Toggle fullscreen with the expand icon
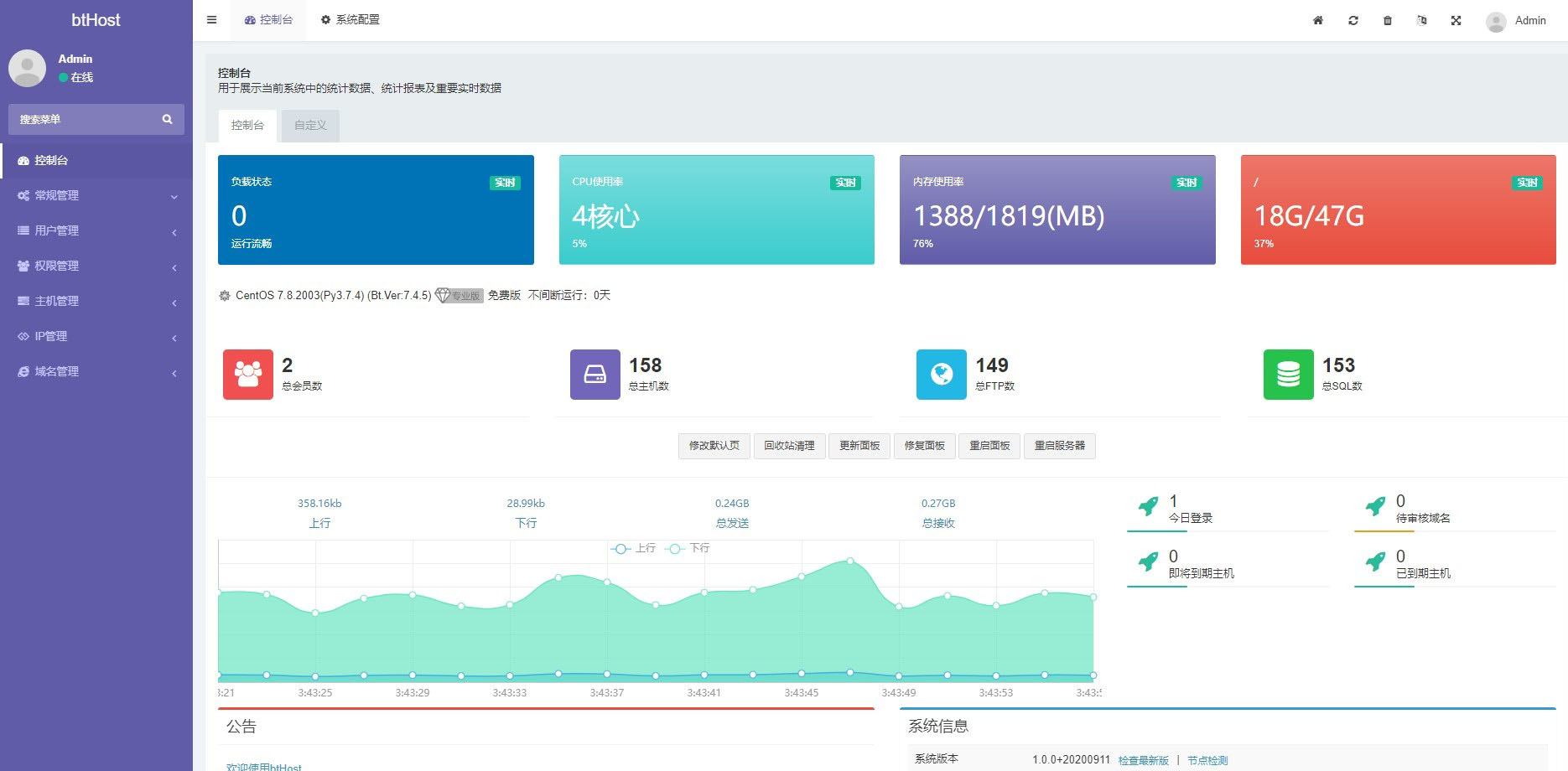The width and height of the screenshot is (1568, 771). [x=1456, y=20]
